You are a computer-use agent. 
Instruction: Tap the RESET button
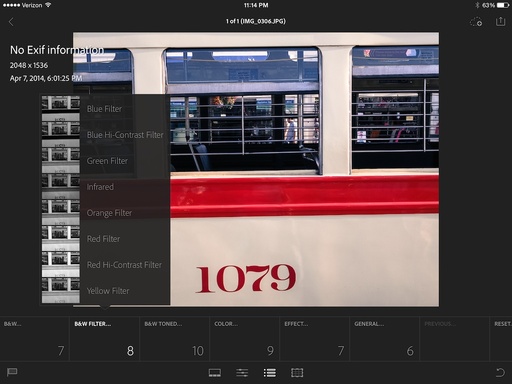pos(501,338)
